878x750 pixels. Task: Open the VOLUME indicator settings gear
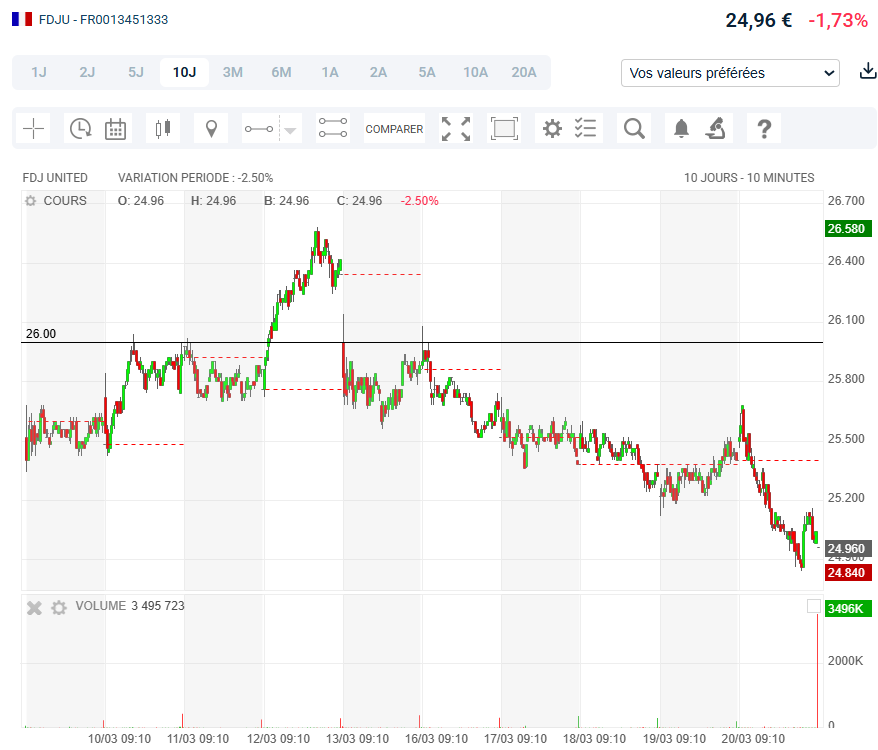tap(59, 607)
